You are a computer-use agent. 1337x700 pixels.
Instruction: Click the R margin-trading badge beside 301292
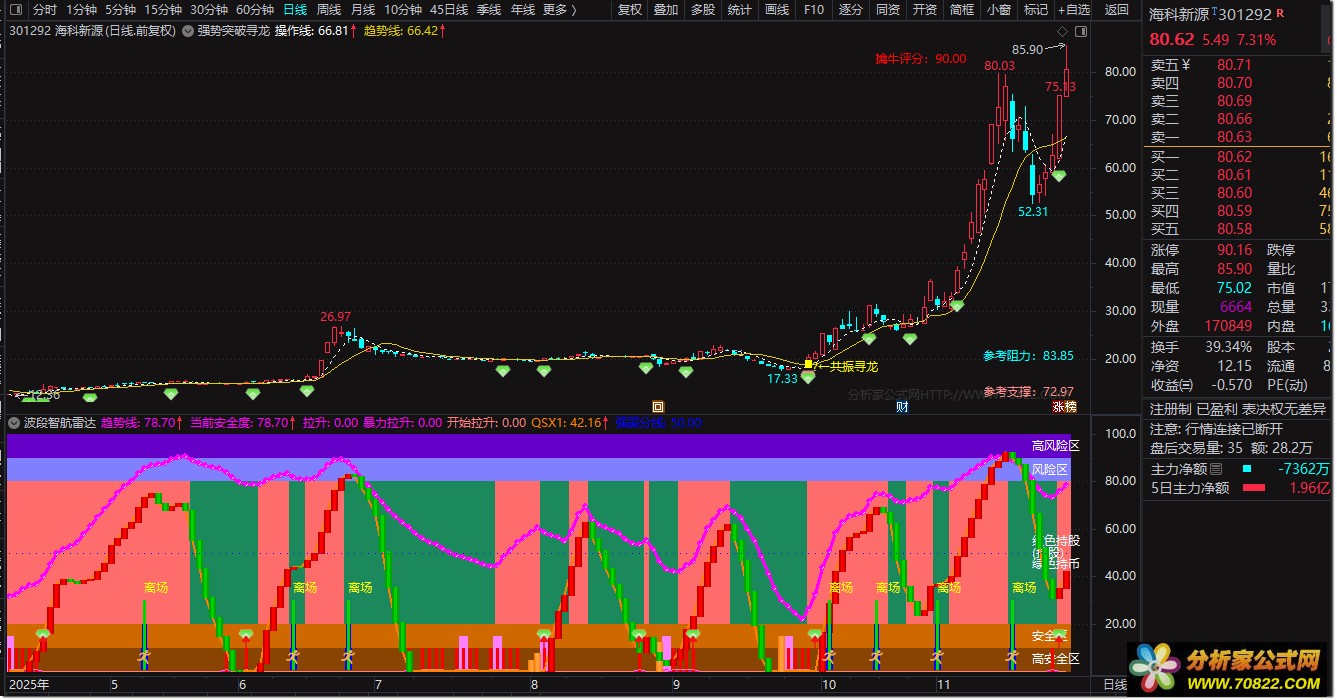click(x=1280, y=13)
